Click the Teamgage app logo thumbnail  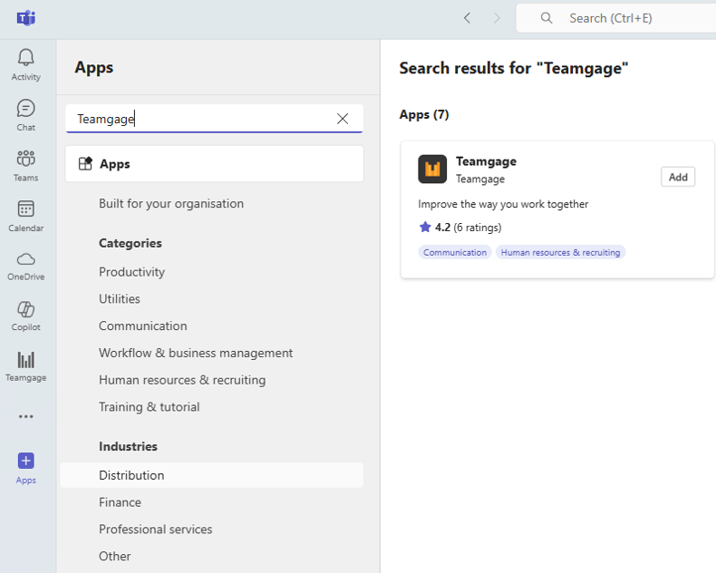click(x=432, y=170)
